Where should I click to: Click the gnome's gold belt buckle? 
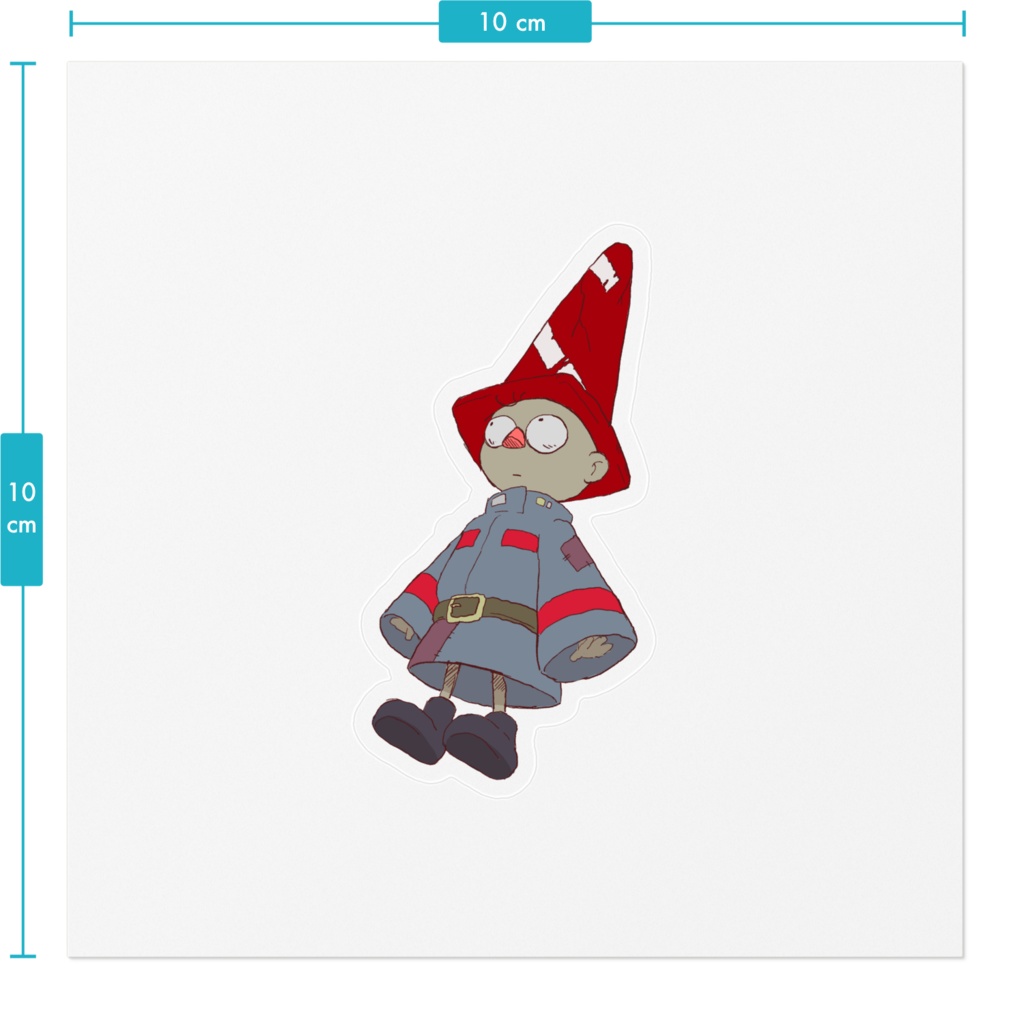tap(466, 609)
